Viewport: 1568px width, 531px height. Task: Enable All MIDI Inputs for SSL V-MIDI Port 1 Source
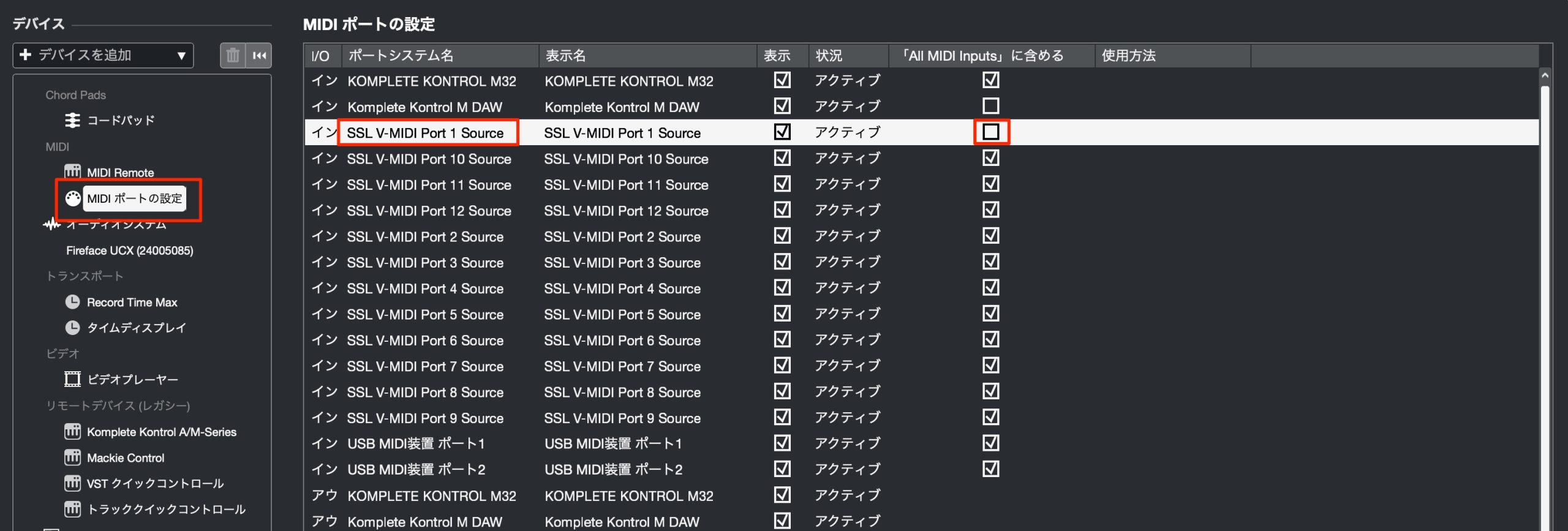(990, 132)
